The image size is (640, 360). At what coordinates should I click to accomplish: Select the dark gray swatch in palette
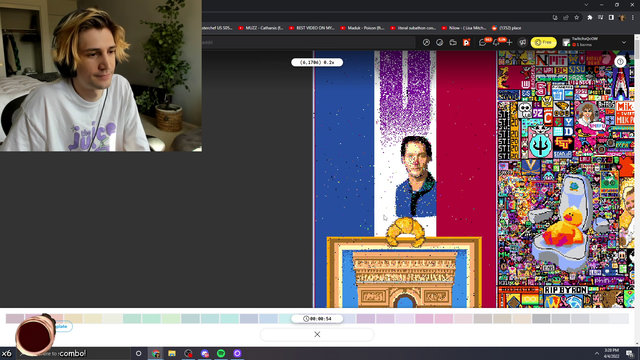click(541, 318)
